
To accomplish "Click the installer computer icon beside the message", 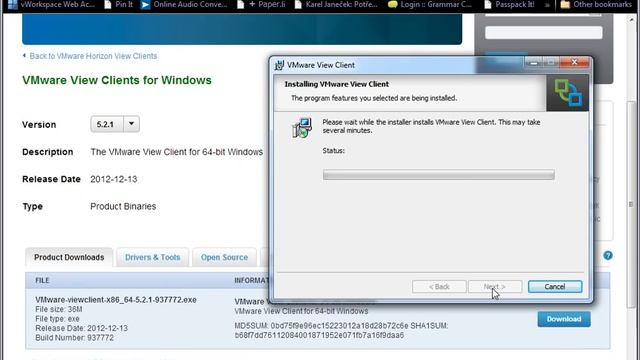I will (302, 128).
